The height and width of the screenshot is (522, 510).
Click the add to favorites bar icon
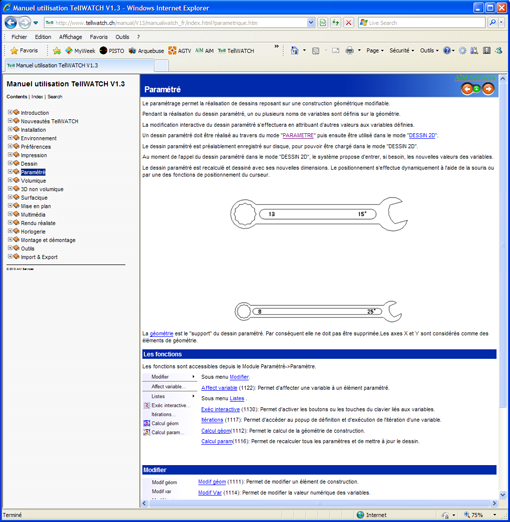point(57,51)
